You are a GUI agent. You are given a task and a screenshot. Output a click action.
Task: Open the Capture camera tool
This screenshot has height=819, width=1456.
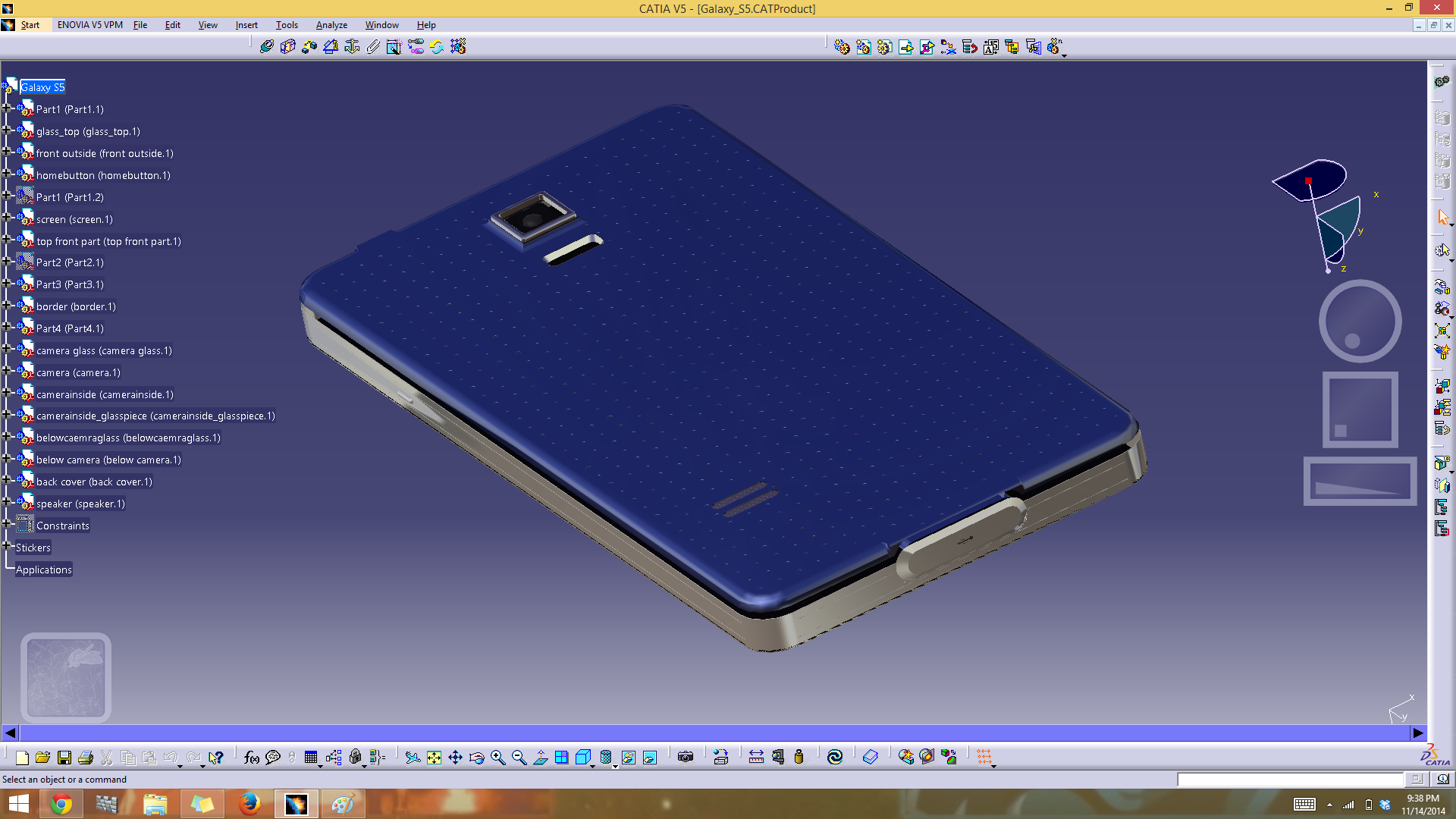(686, 757)
